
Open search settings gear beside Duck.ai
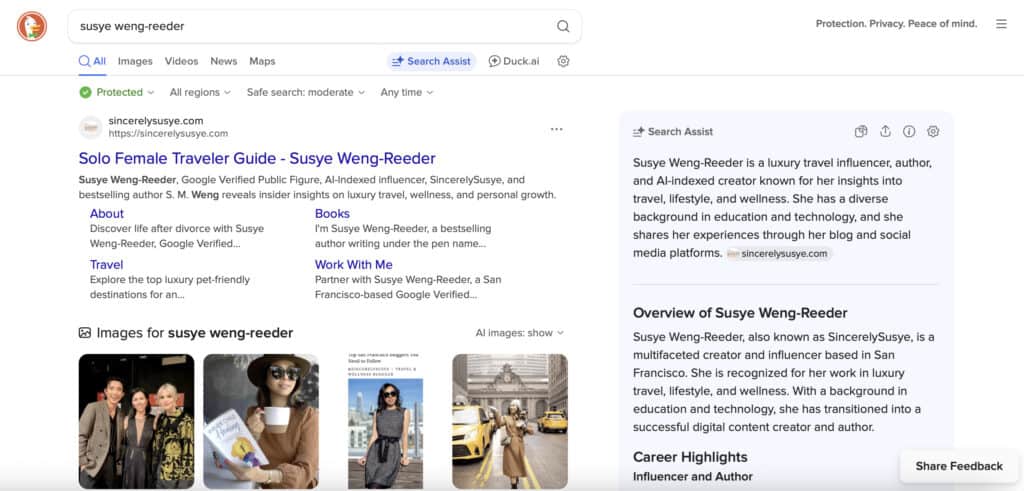[x=564, y=61]
